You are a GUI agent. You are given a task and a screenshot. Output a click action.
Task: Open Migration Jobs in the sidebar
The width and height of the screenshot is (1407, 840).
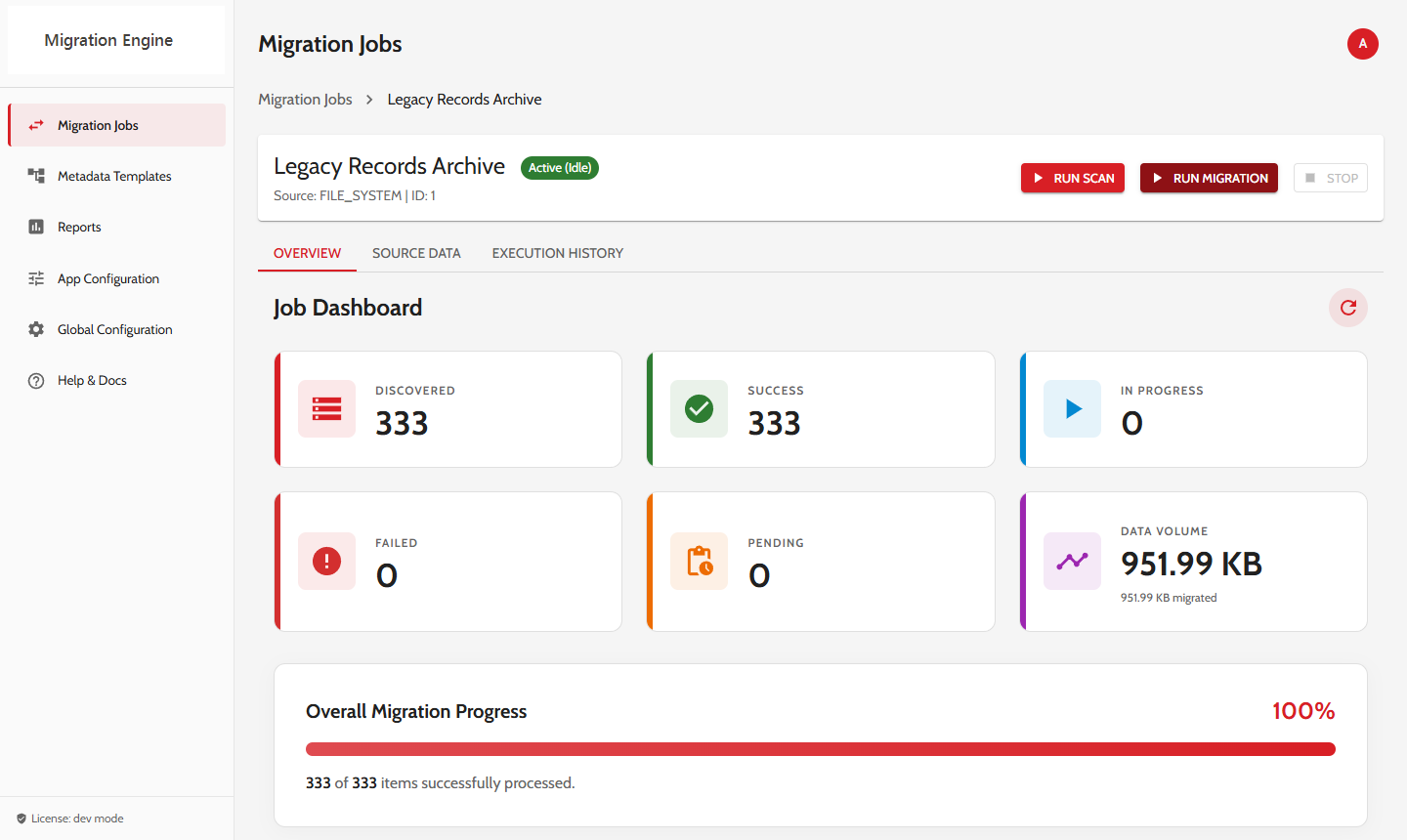tap(116, 125)
